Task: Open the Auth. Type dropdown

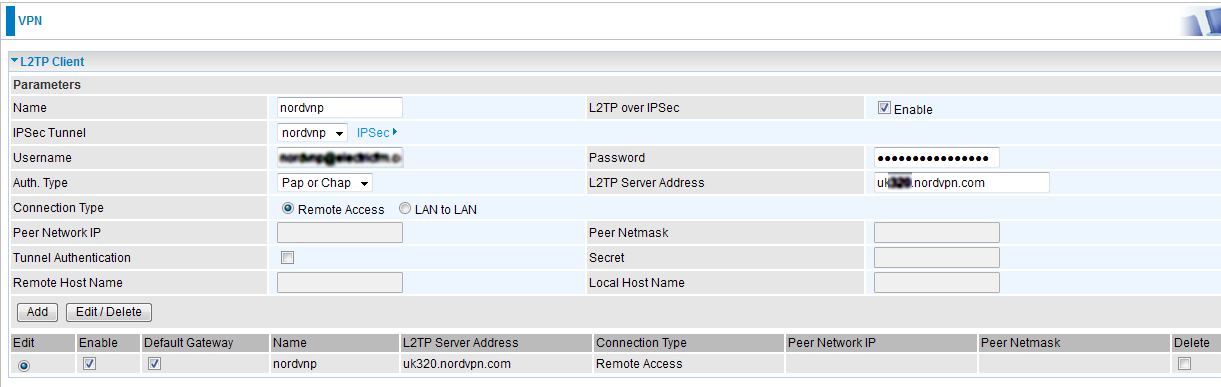Action: (324, 183)
